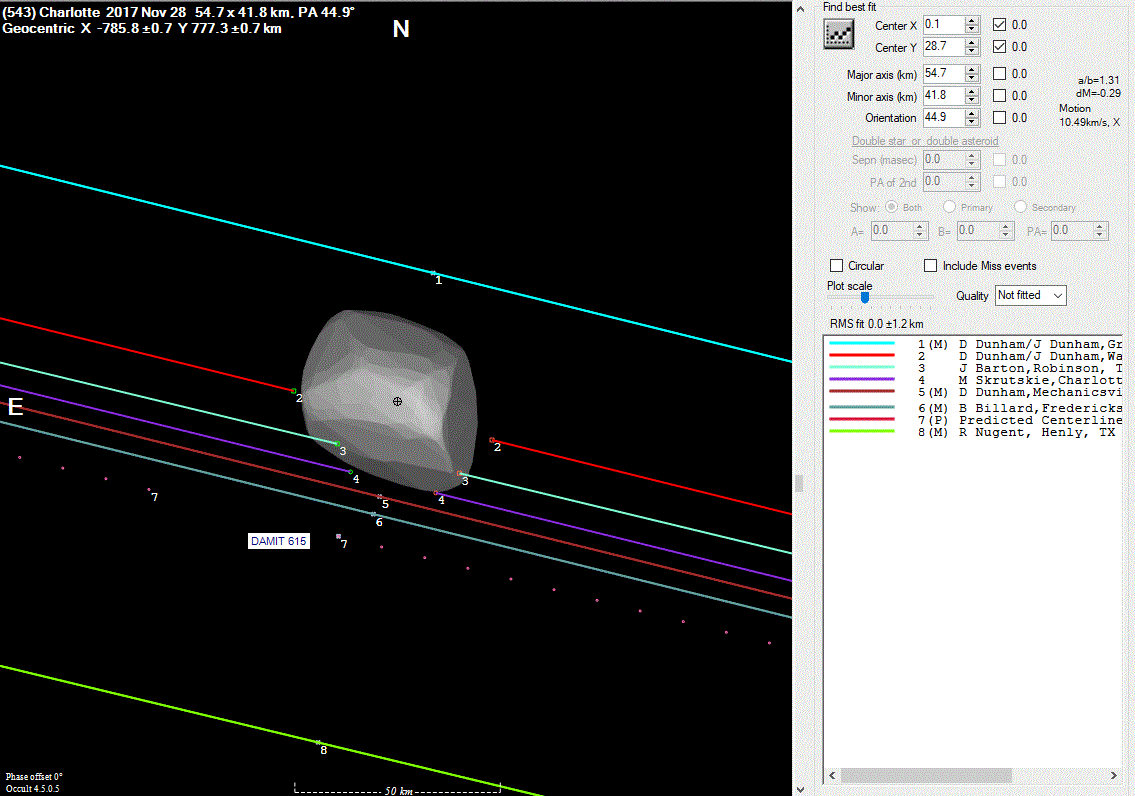This screenshot has width=1135, height=796.
Task: Toggle the Center Y fit checkbox
Action: 999,46
